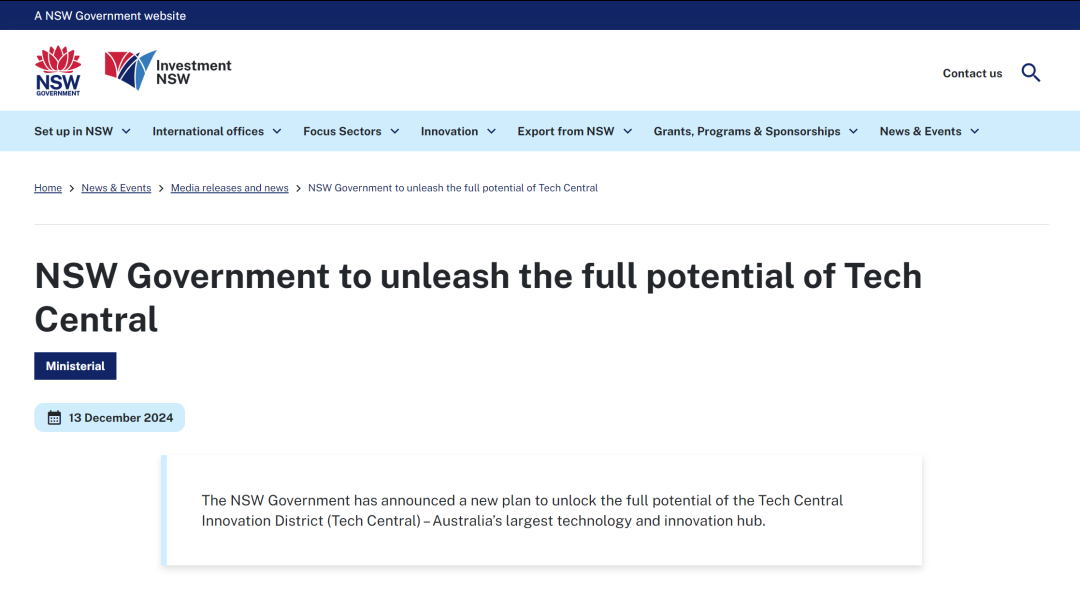Screen dimensions: 1080x589
Task: Expand the Export from NSW chevron
Action: (627, 131)
